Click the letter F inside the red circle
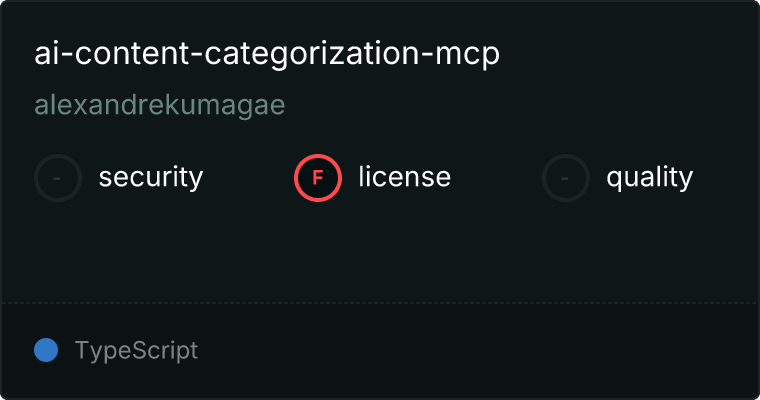This screenshot has width=760, height=400. pos(318,178)
